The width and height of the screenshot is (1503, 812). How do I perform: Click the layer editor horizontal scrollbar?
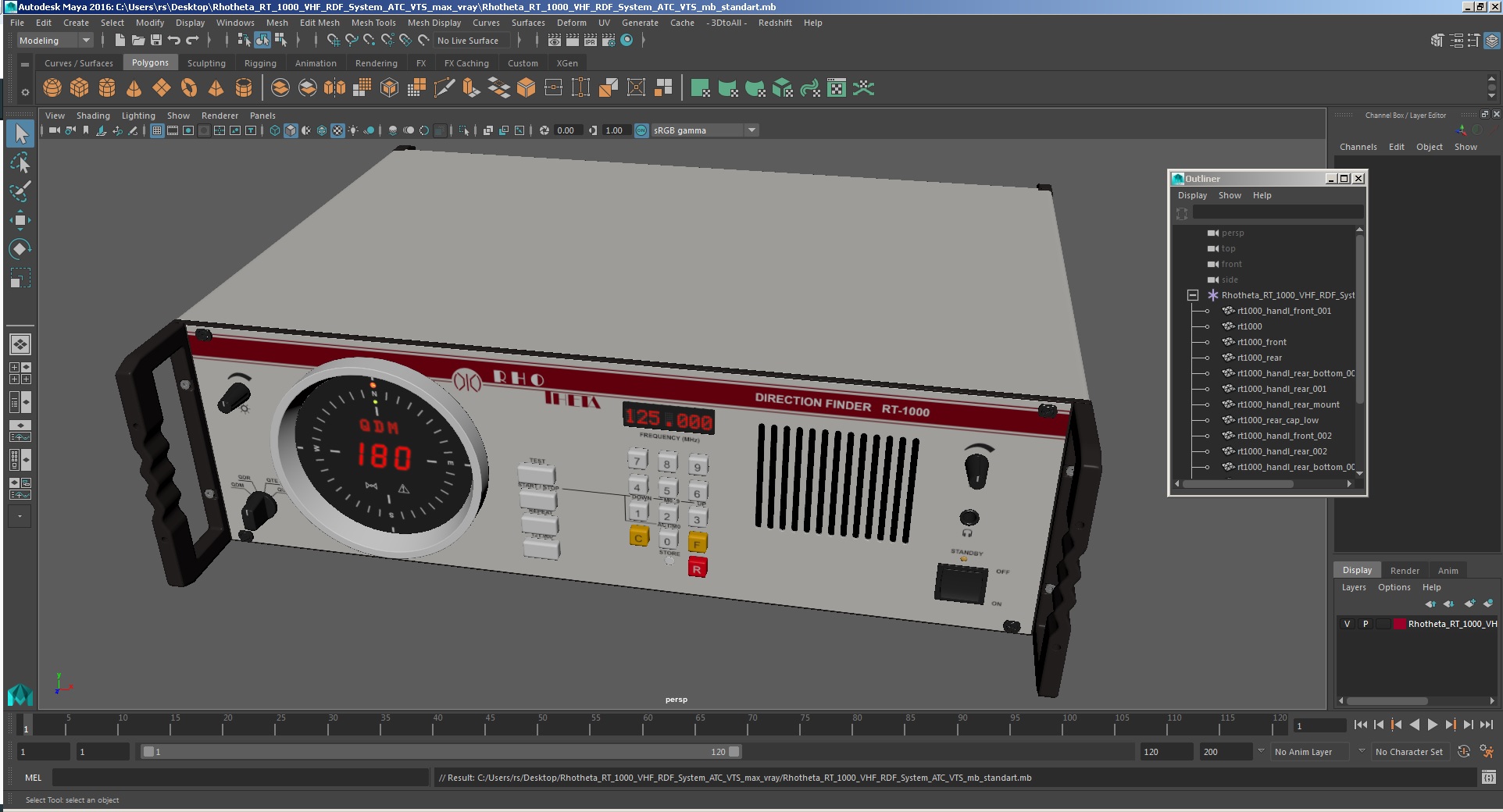1387,700
